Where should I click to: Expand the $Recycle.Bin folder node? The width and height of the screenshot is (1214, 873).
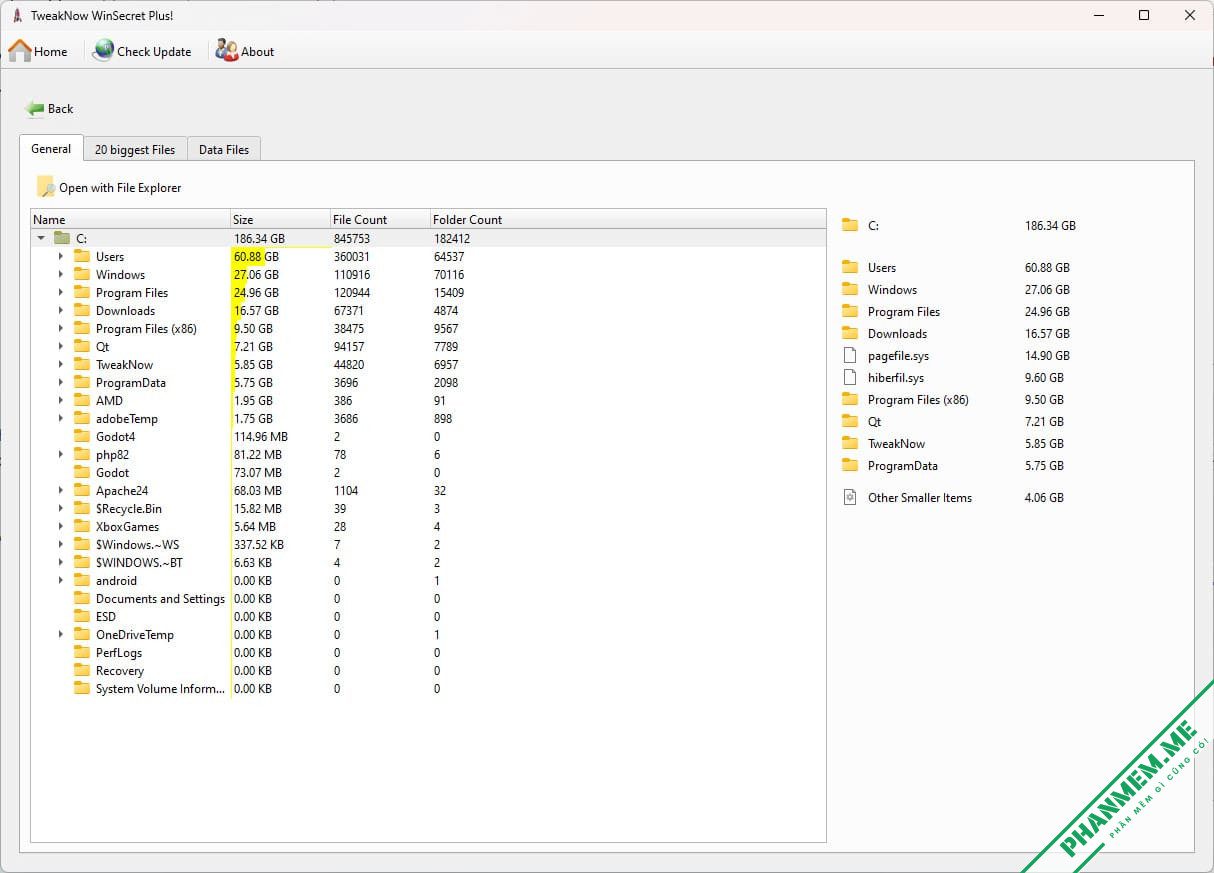pyautogui.click(x=61, y=508)
